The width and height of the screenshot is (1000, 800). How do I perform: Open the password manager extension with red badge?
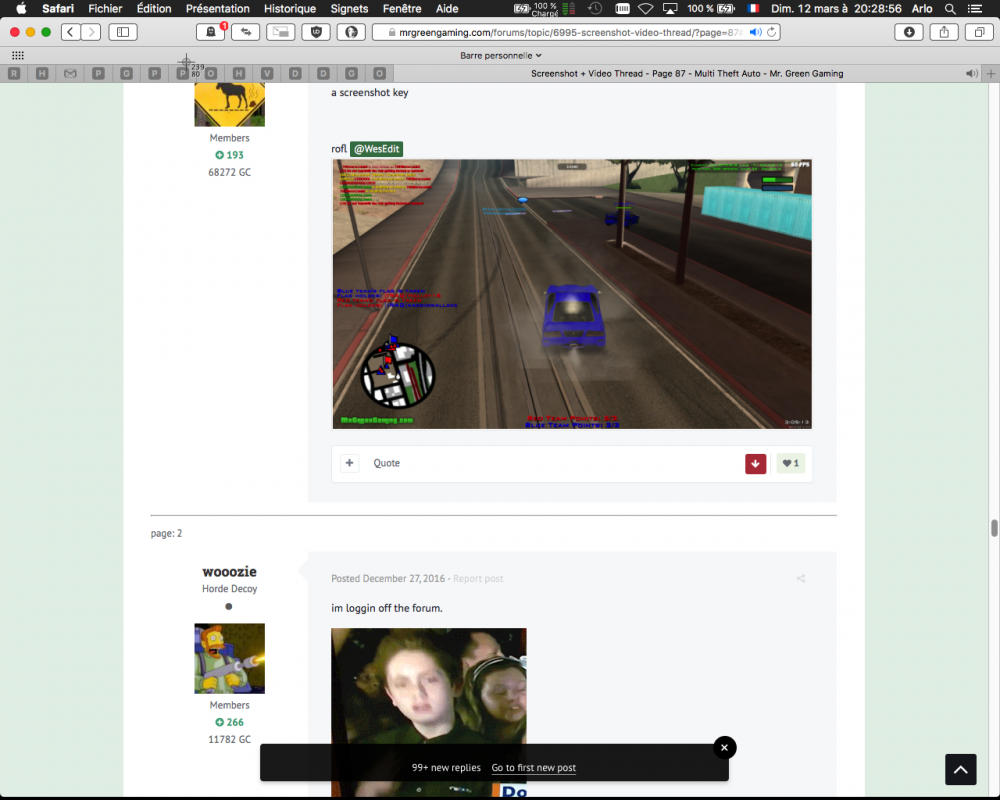tap(211, 32)
